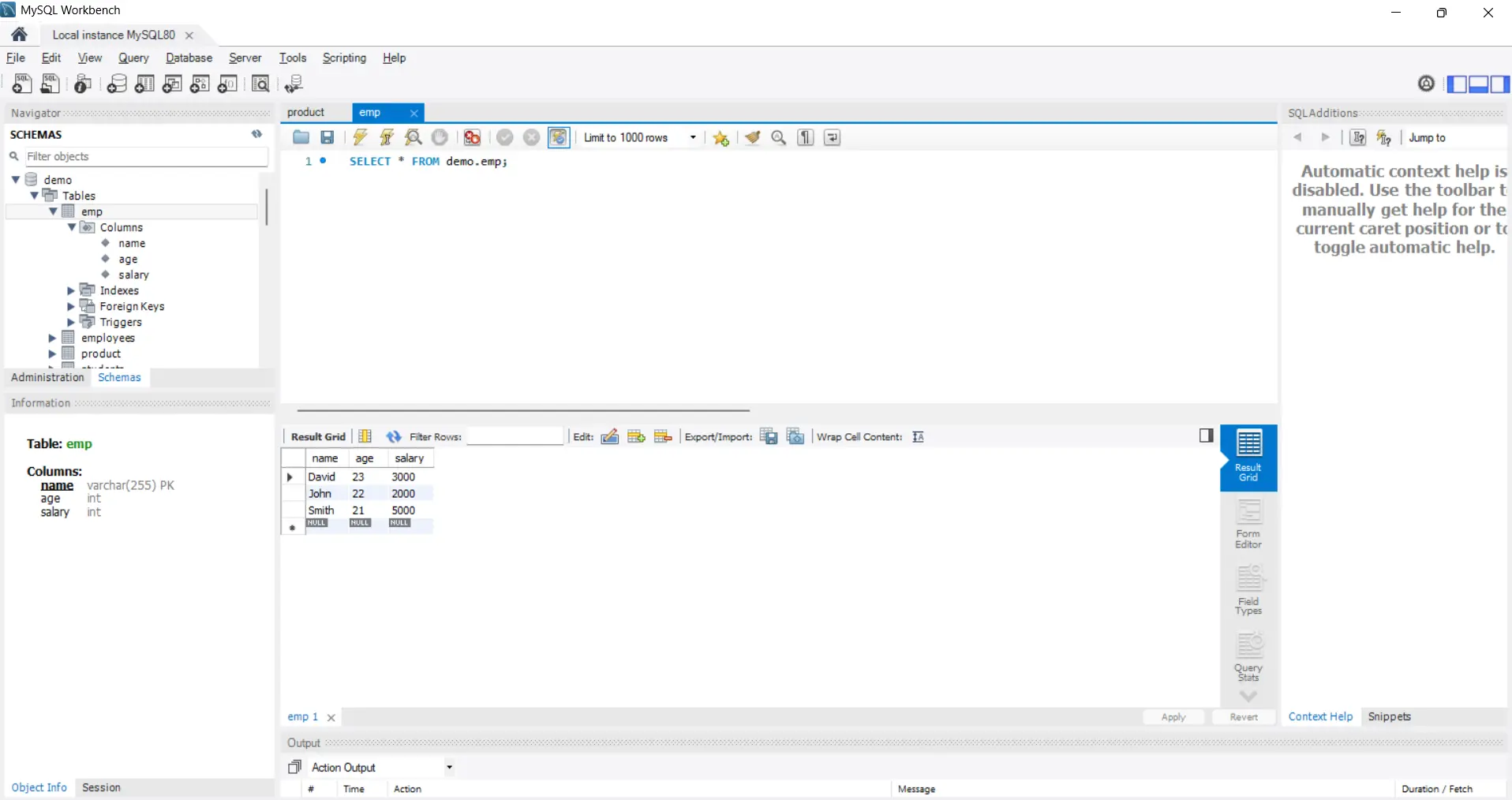Click the Apply button below result grid
The height and width of the screenshot is (800, 1512).
click(1173, 716)
